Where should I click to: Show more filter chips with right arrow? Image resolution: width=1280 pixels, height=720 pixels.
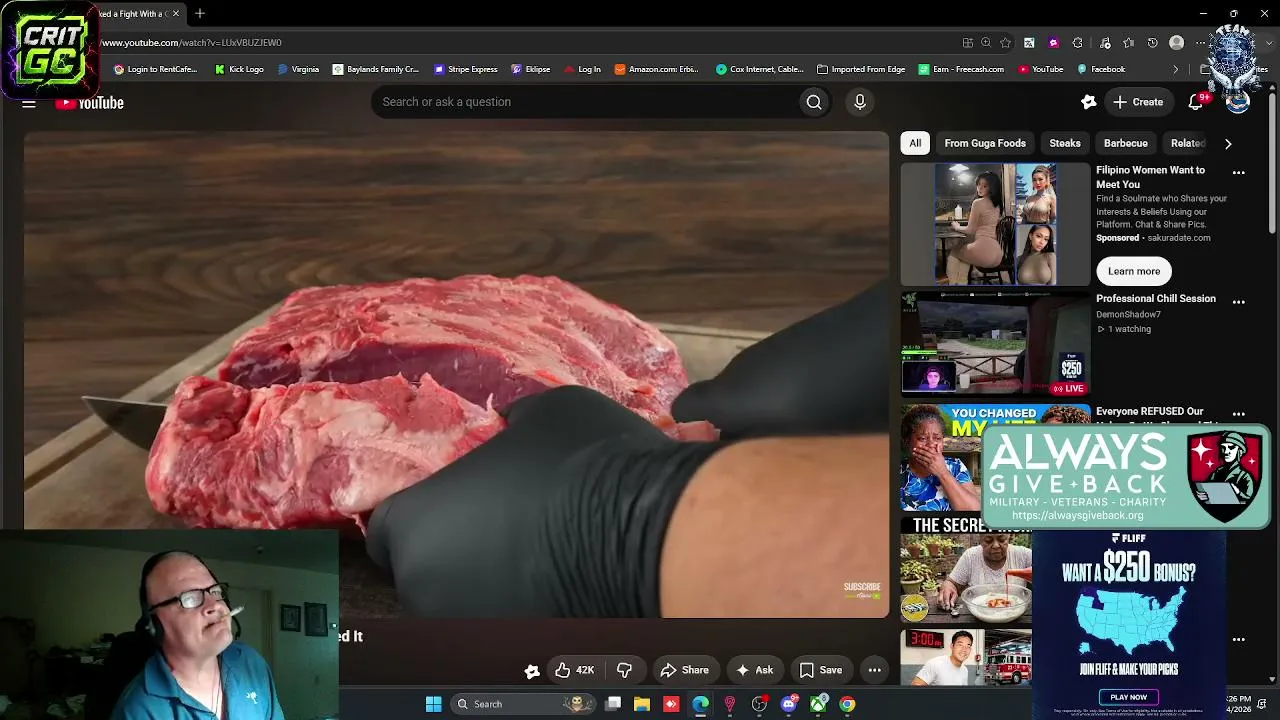(1228, 144)
